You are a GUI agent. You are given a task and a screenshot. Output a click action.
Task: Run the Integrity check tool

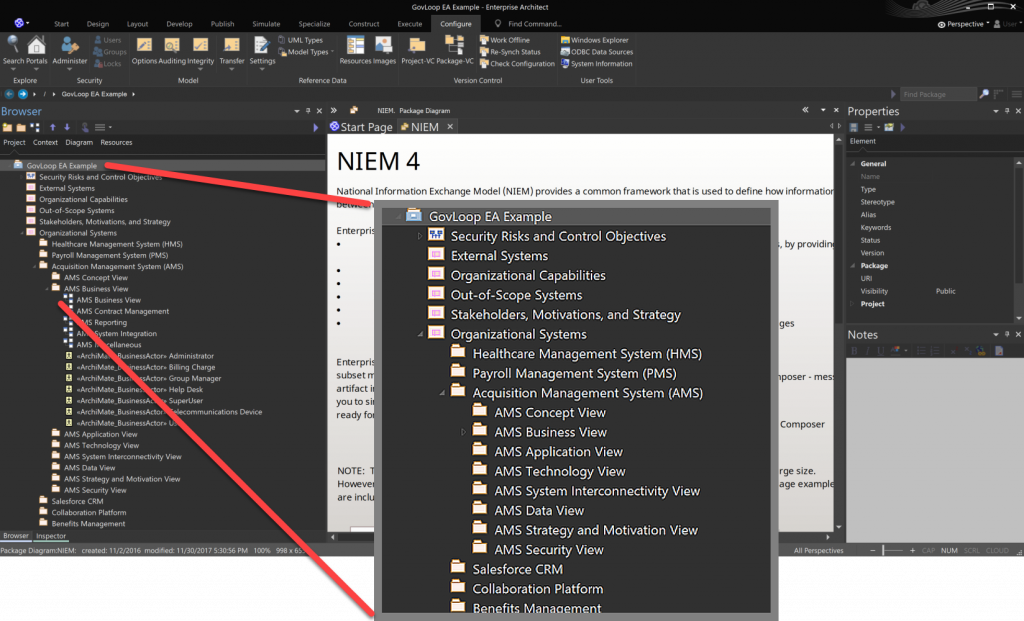[x=200, y=51]
